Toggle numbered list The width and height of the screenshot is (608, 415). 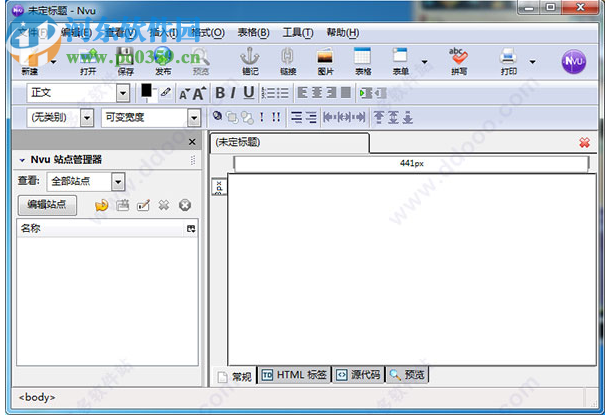(x=268, y=93)
